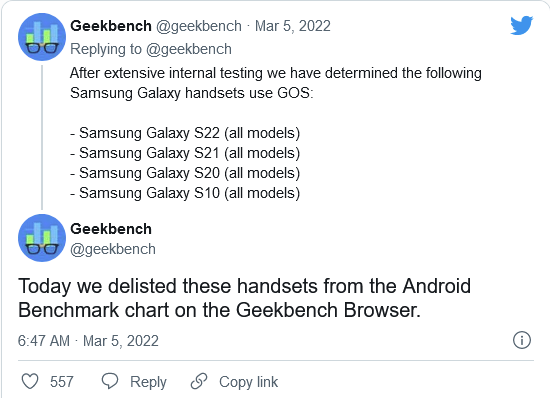The height and width of the screenshot is (398, 550).
Task: Like the tweet with the heart icon
Action: 30,381
